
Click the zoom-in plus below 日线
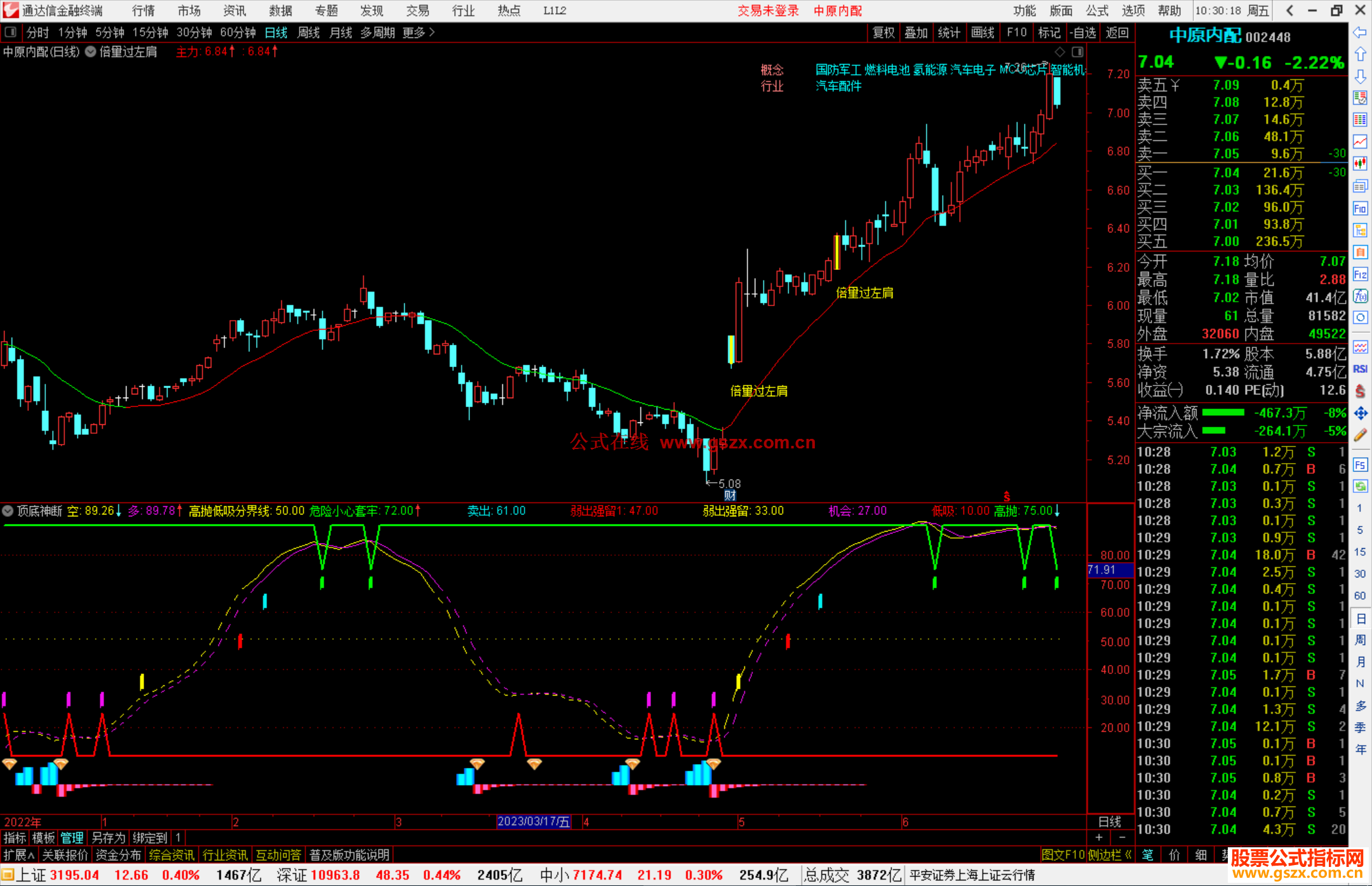pos(1099,838)
